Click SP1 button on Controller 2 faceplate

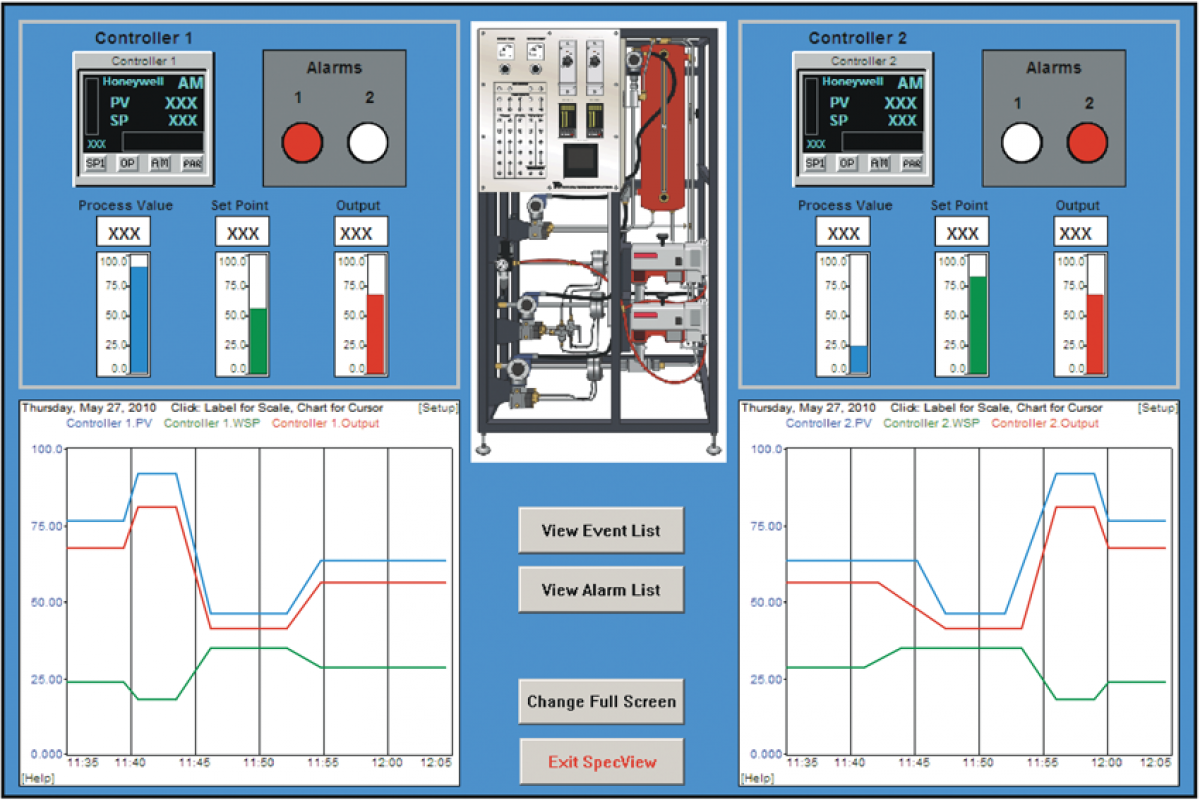[x=814, y=163]
